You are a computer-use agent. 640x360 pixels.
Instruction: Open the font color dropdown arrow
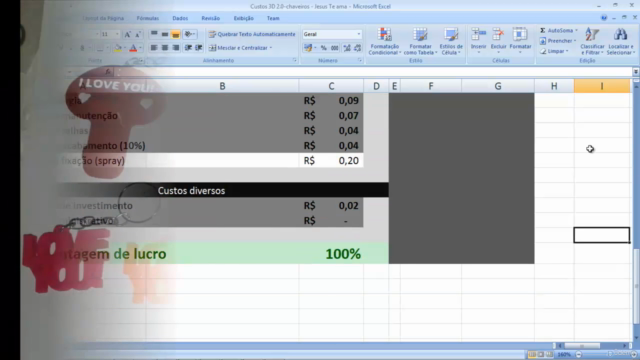coord(140,48)
